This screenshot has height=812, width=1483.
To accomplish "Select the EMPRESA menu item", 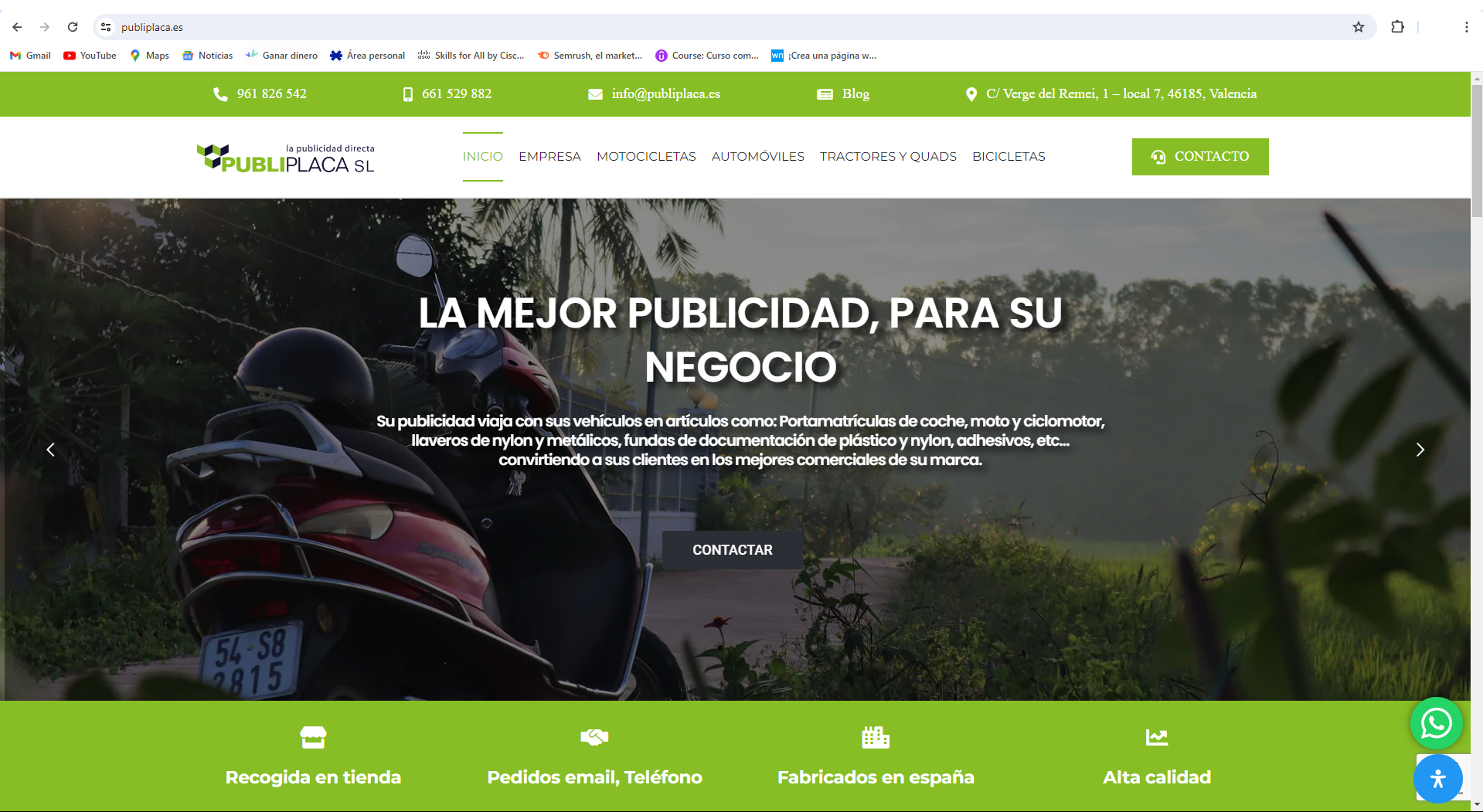I will pyautogui.click(x=549, y=156).
